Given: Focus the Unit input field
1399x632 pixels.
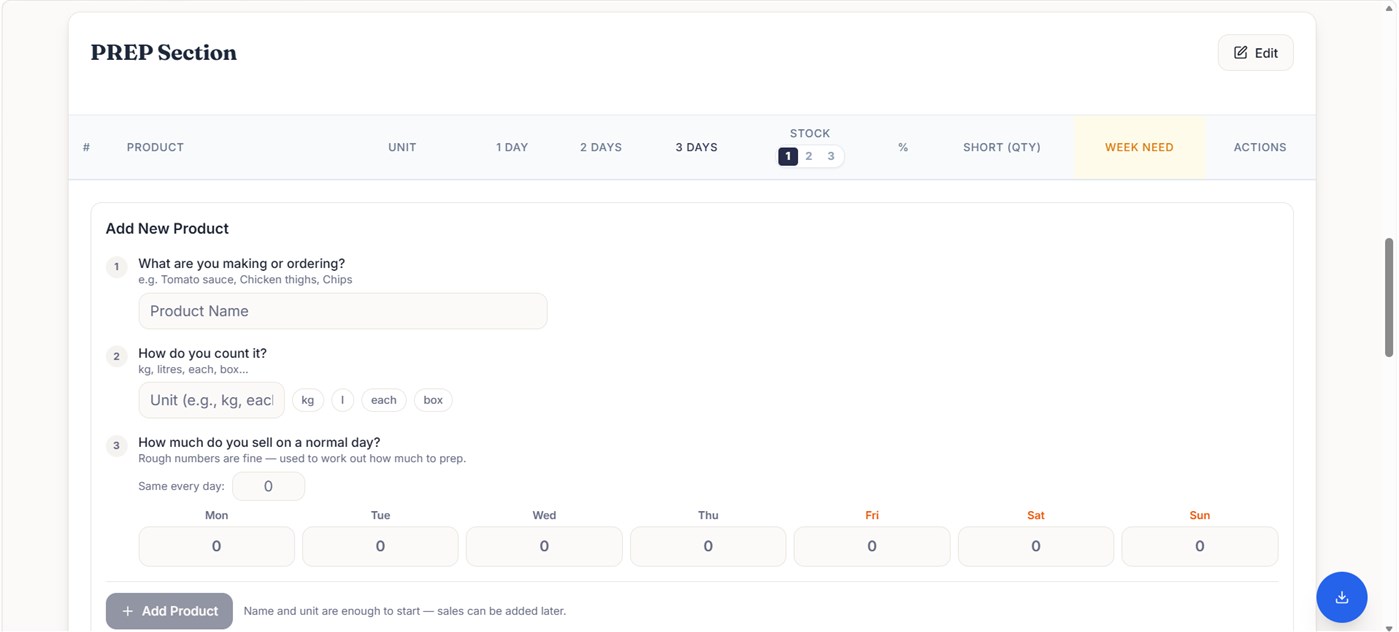Looking at the screenshot, I should tap(212, 400).
